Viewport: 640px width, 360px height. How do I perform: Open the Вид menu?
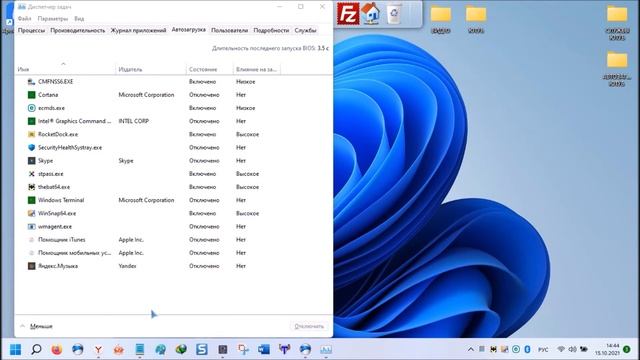coord(79,19)
